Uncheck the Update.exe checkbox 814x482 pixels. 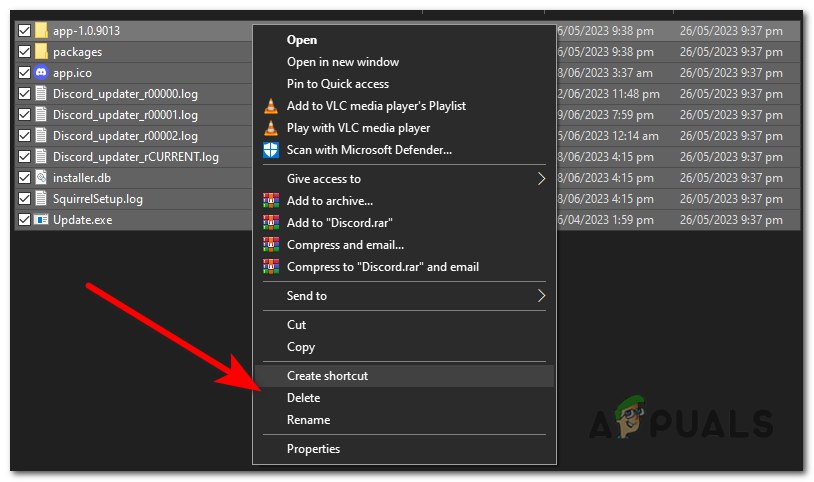coord(24,220)
